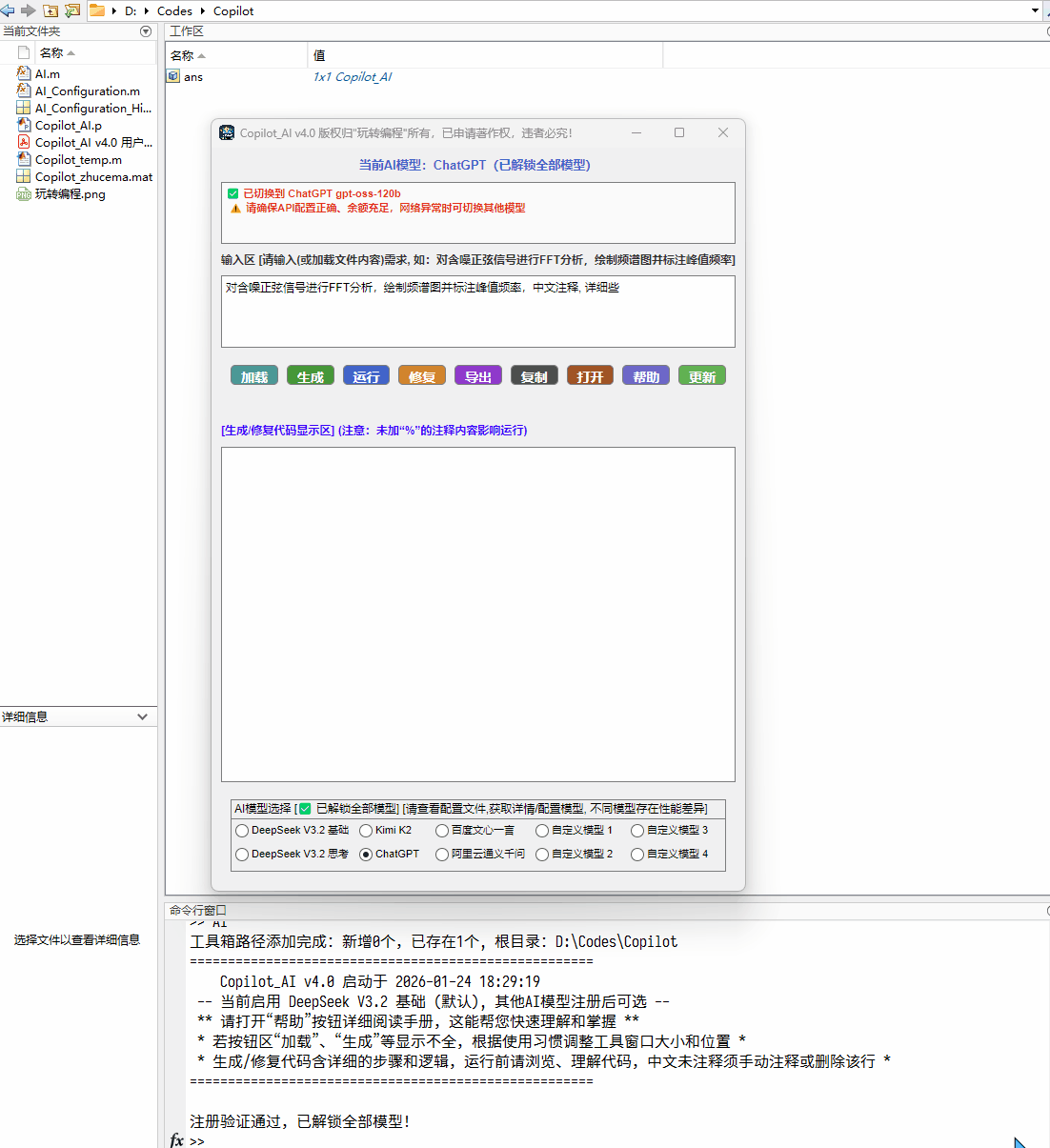Open the current folder panel actions menu icon
The image size is (1050, 1148).
[x=146, y=31]
